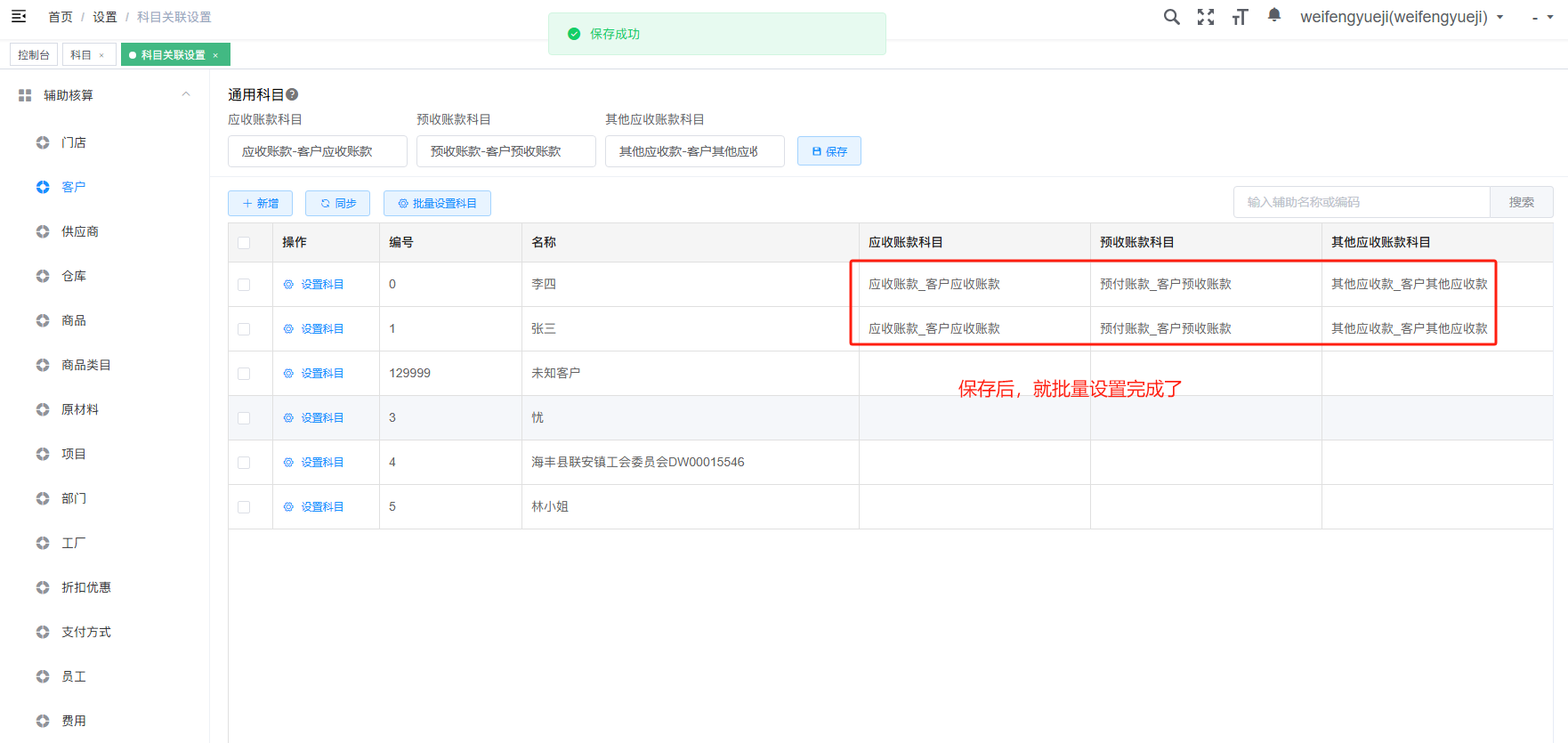This screenshot has width=1568, height=743.
Task: Go to 设置 in breadcrumb
Action: click(105, 17)
